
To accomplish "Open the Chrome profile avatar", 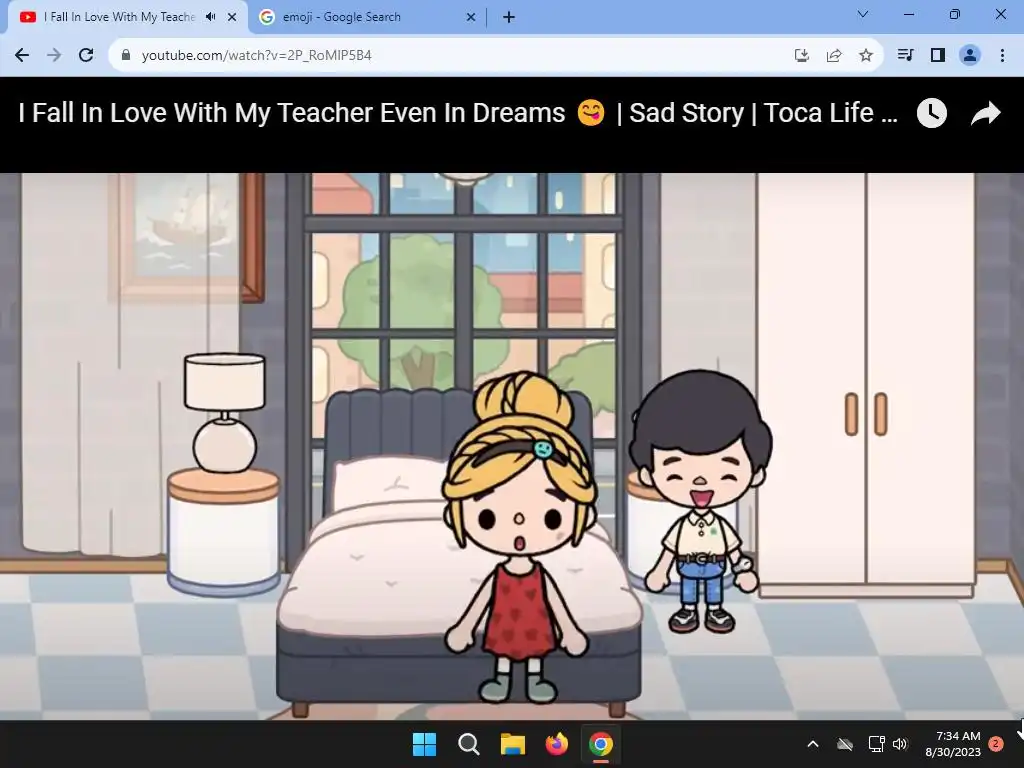I will tap(970, 56).
